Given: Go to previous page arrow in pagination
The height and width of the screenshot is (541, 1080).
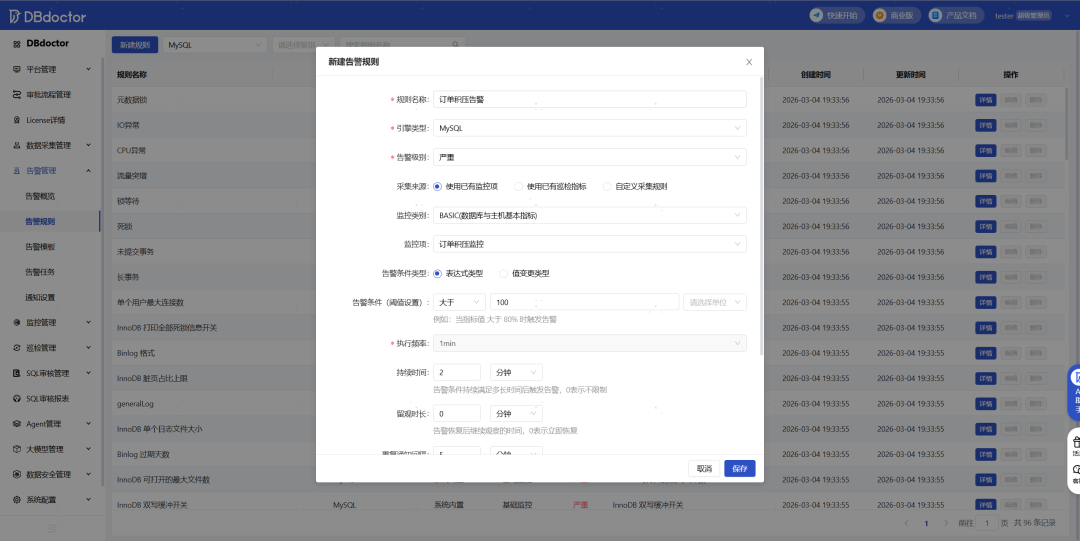Looking at the screenshot, I should (906, 523).
